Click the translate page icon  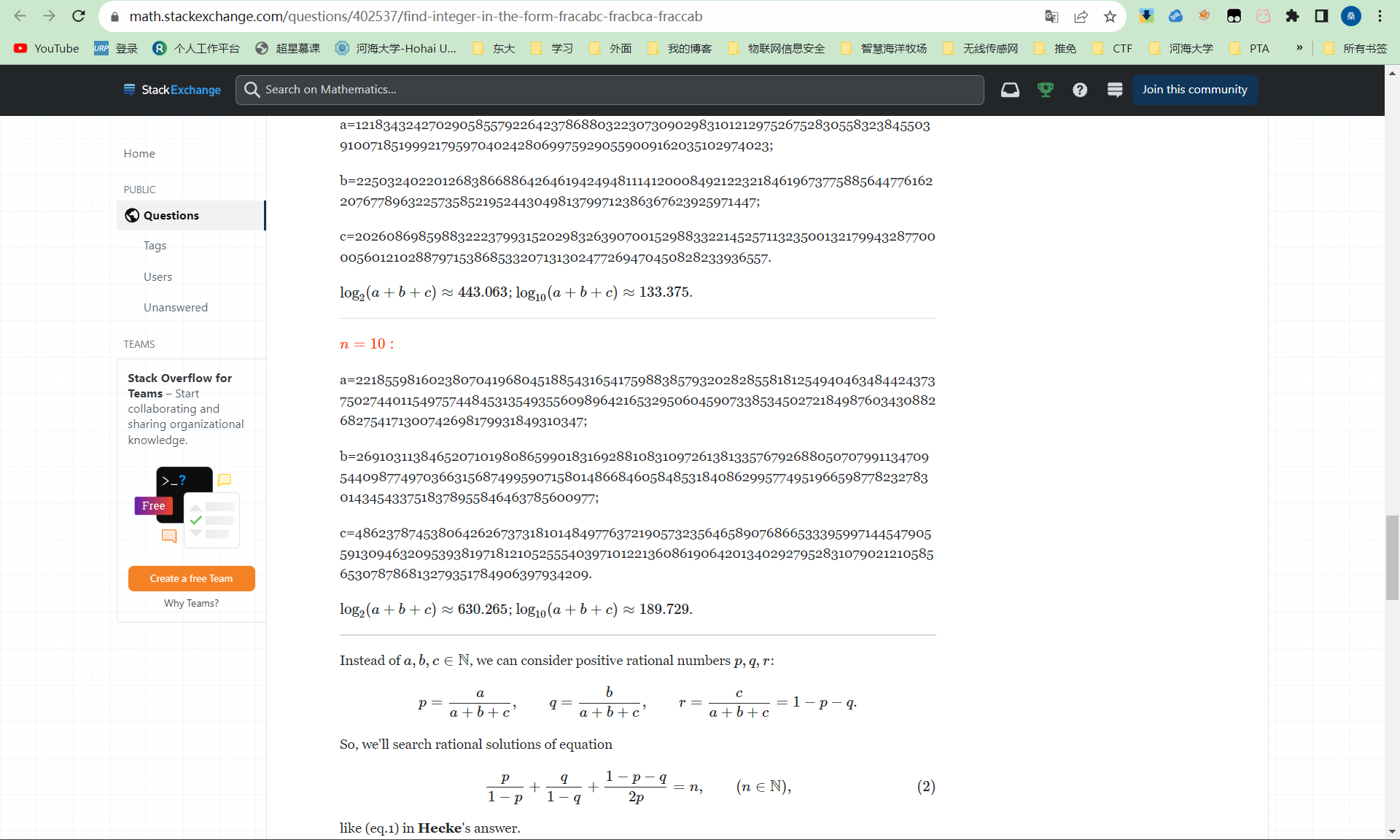[1051, 16]
